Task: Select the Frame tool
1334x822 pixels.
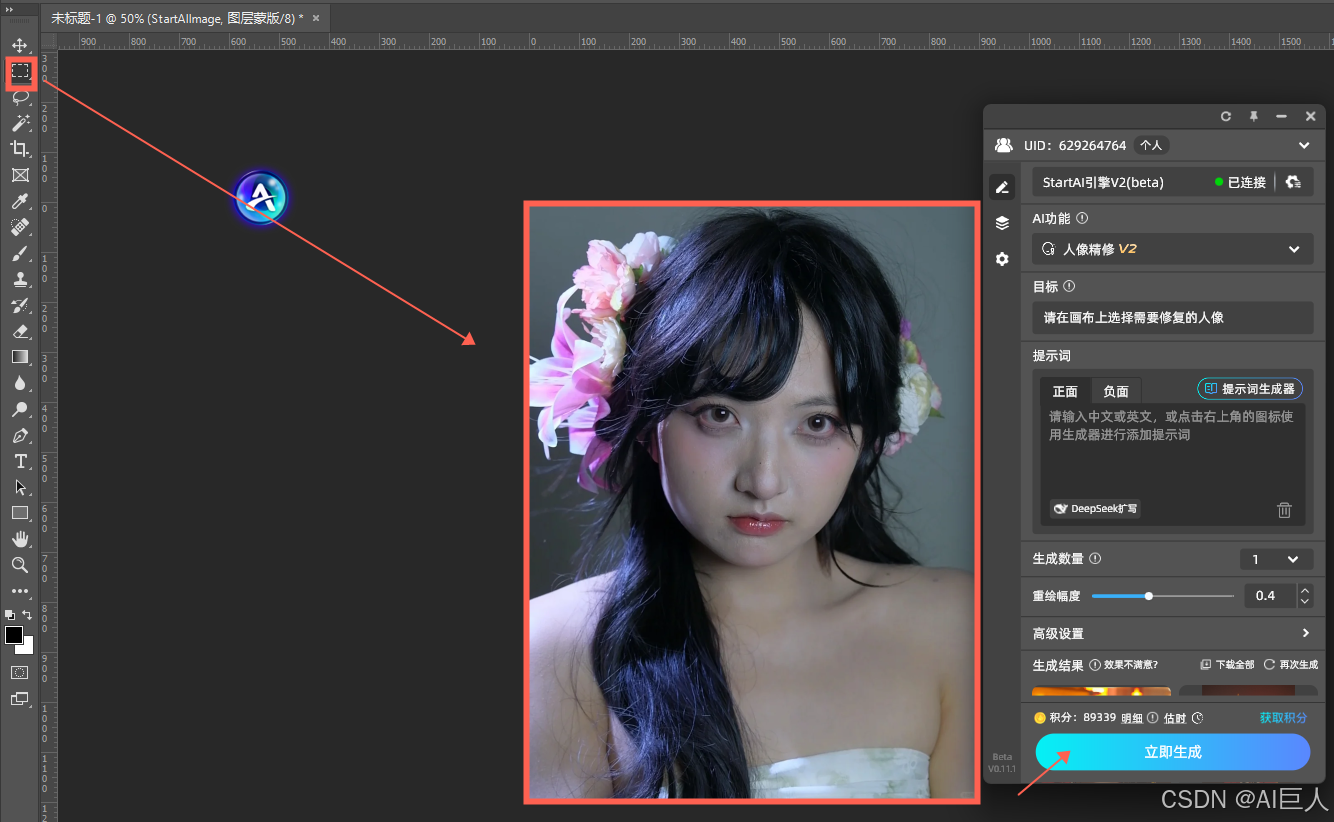Action: pyautogui.click(x=20, y=175)
